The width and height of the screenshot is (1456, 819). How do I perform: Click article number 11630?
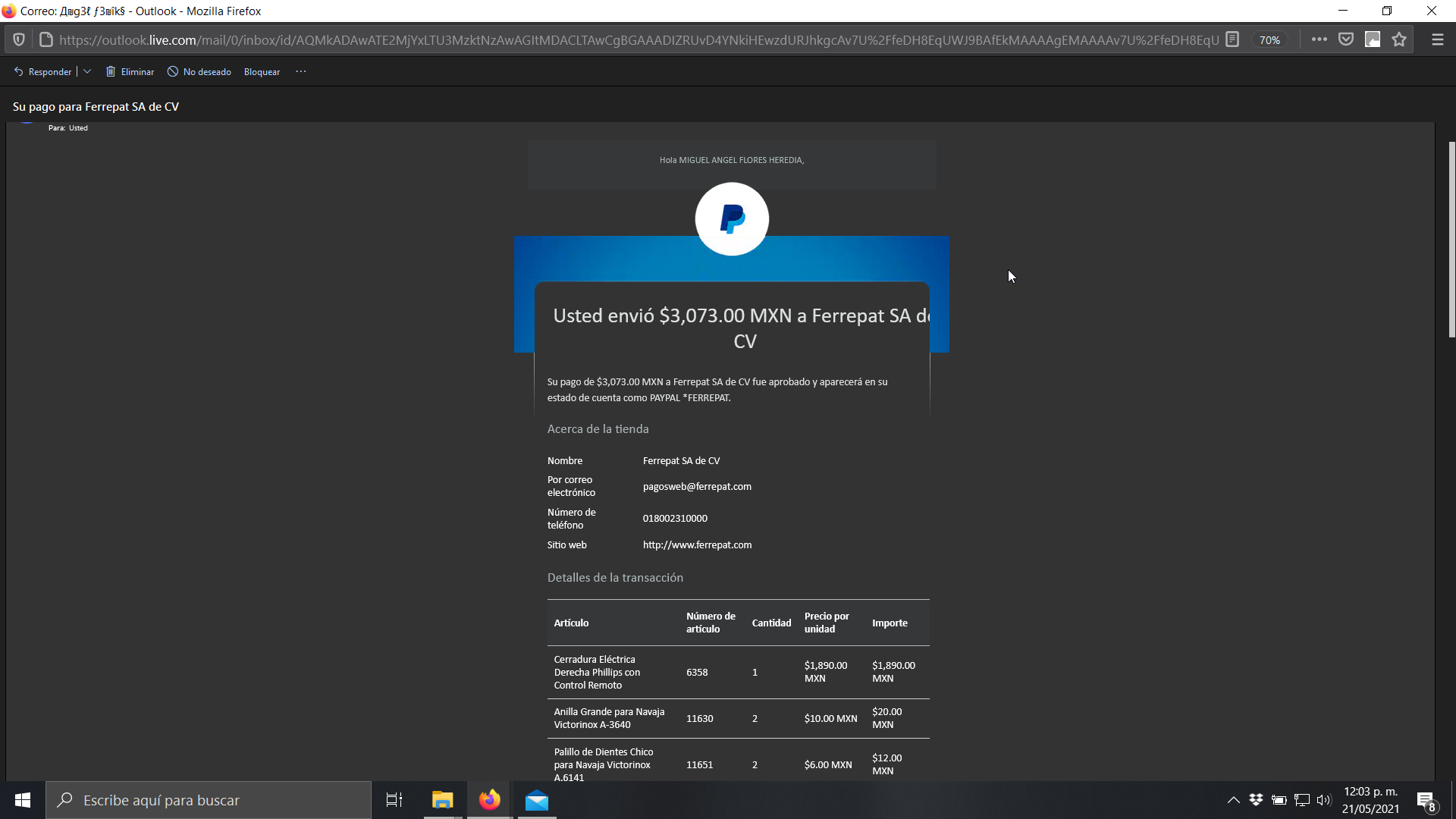pyautogui.click(x=699, y=719)
